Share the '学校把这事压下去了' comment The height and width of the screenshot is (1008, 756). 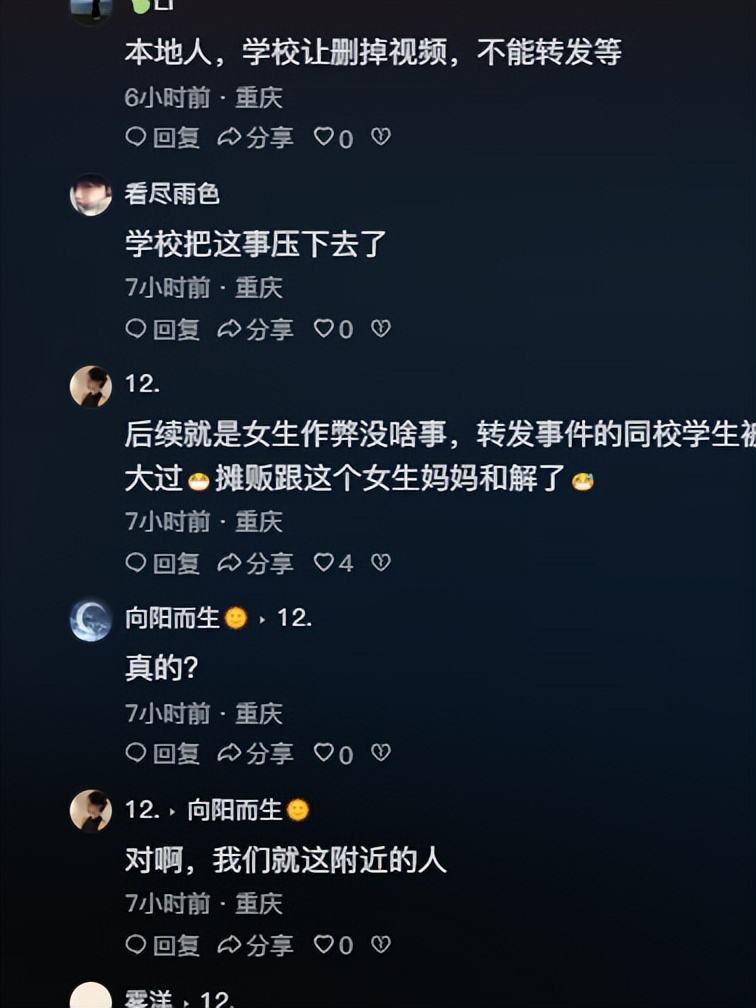[255, 329]
